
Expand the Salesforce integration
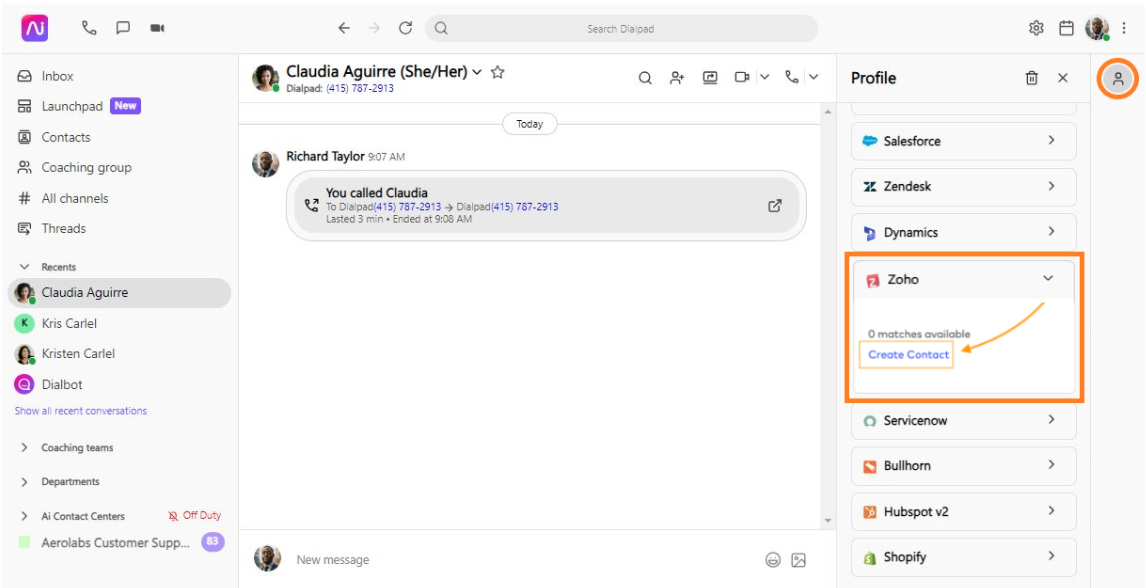click(x=964, y=141)
